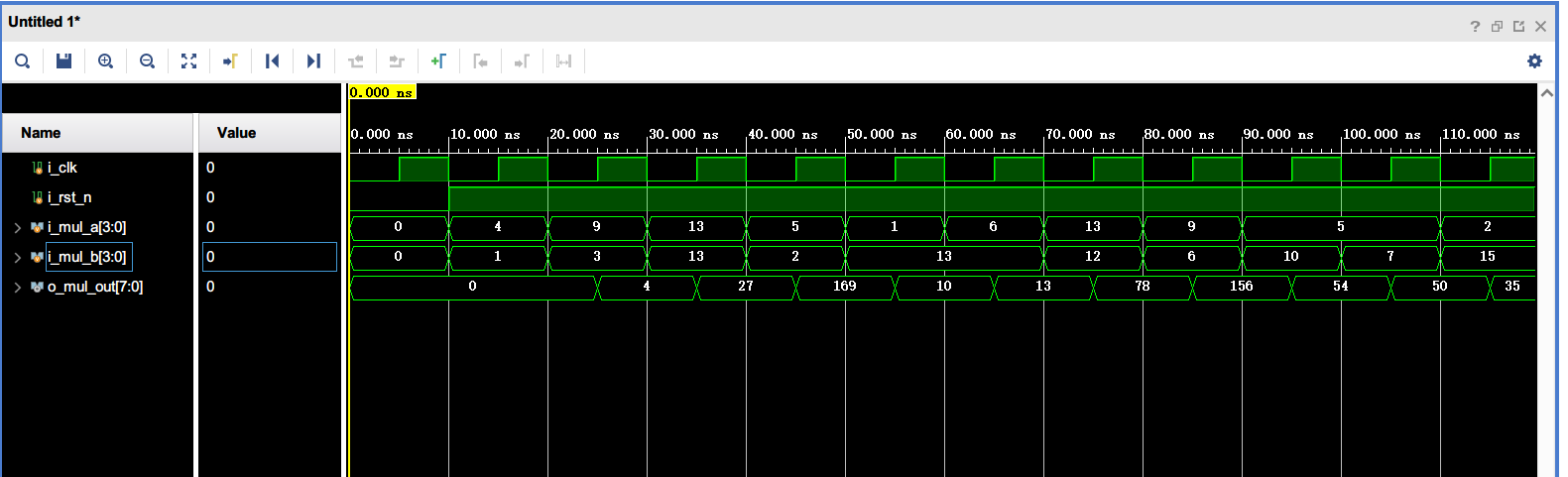Click the Untitled 1* window title
Viewport: 1568px width, 477px height.
click(x=45, y=22)
